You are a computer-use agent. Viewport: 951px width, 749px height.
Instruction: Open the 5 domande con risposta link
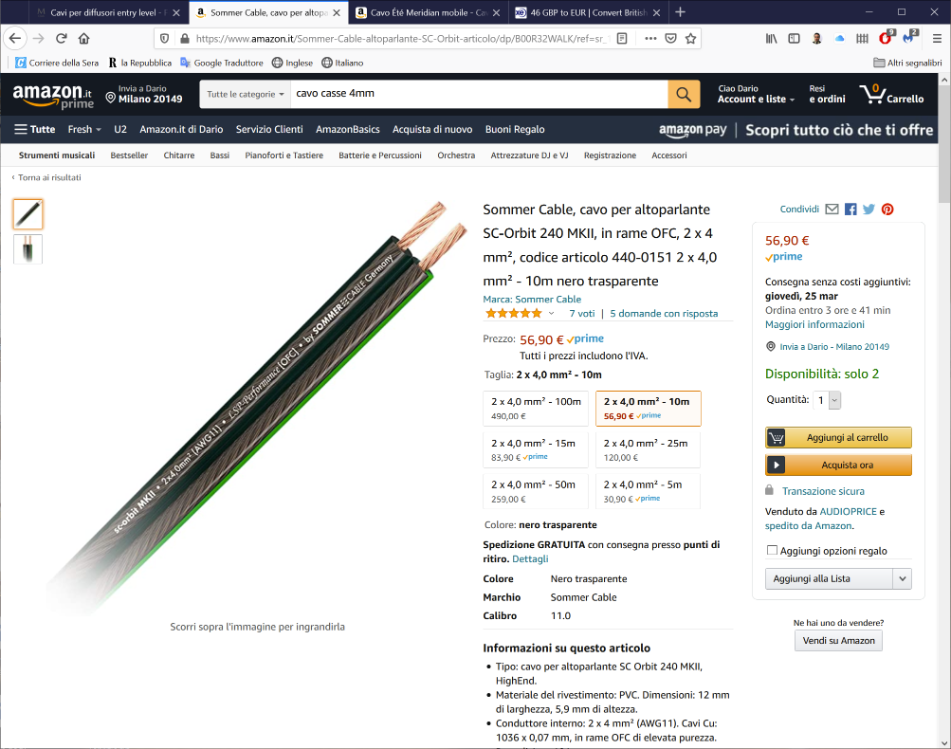[664, 314]
